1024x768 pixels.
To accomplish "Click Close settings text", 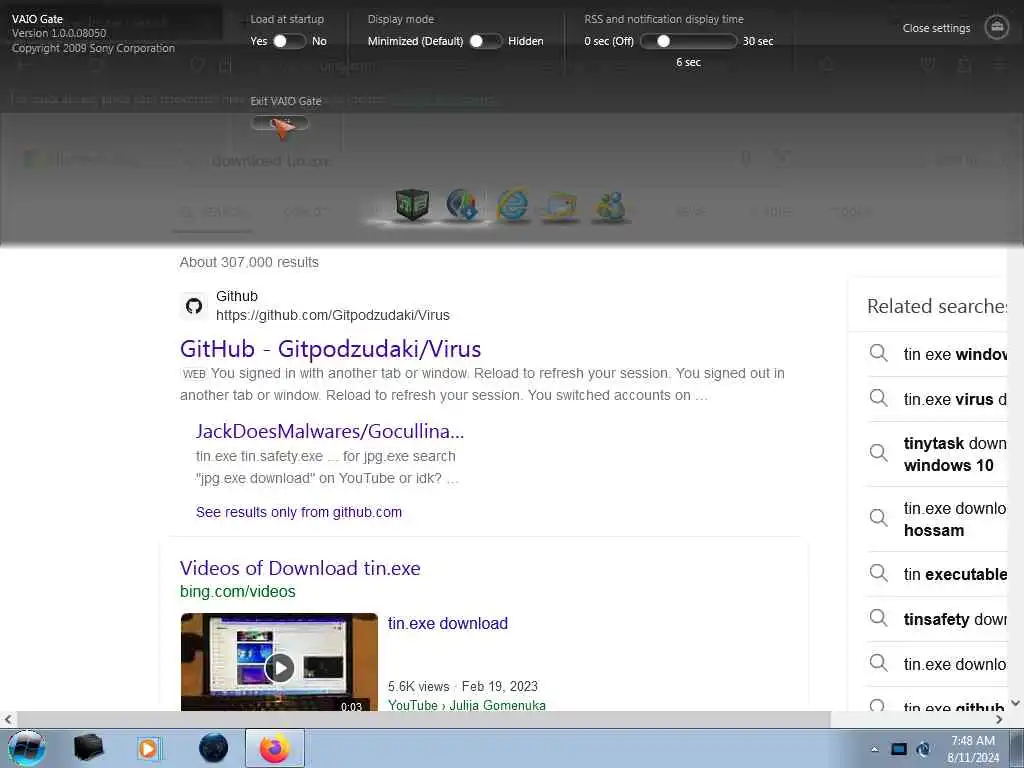I will point(936,28).
